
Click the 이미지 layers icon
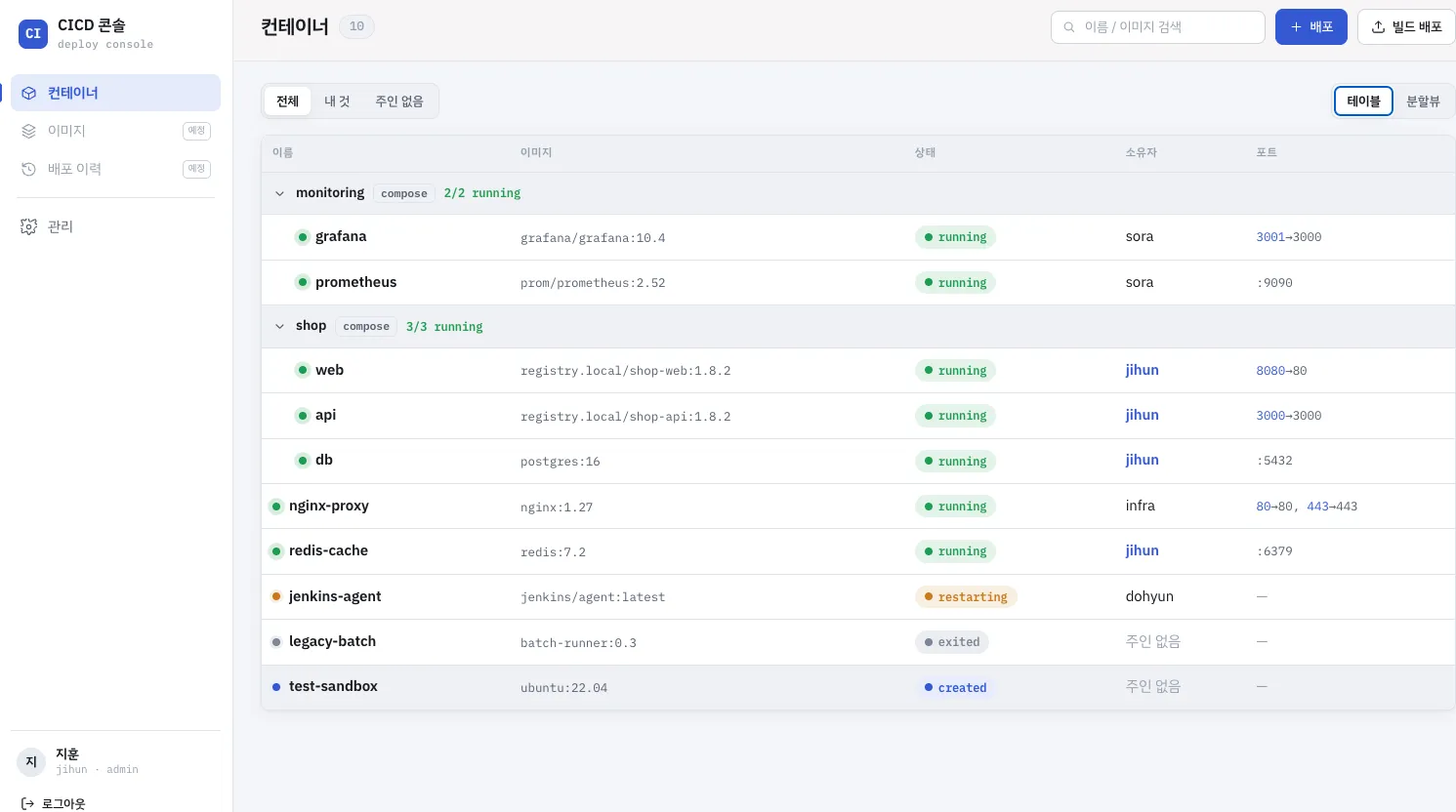(x=28, y=131)
